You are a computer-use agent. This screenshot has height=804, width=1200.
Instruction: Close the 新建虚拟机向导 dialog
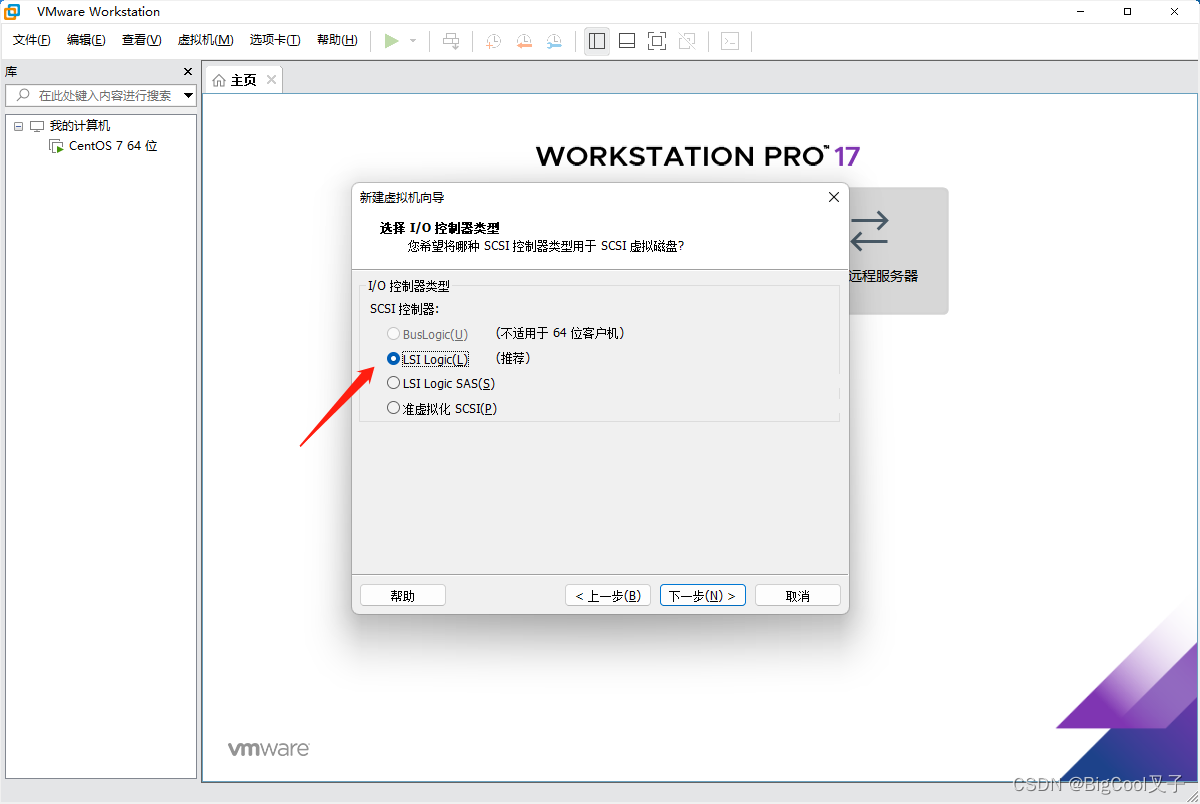pos(834,197)
